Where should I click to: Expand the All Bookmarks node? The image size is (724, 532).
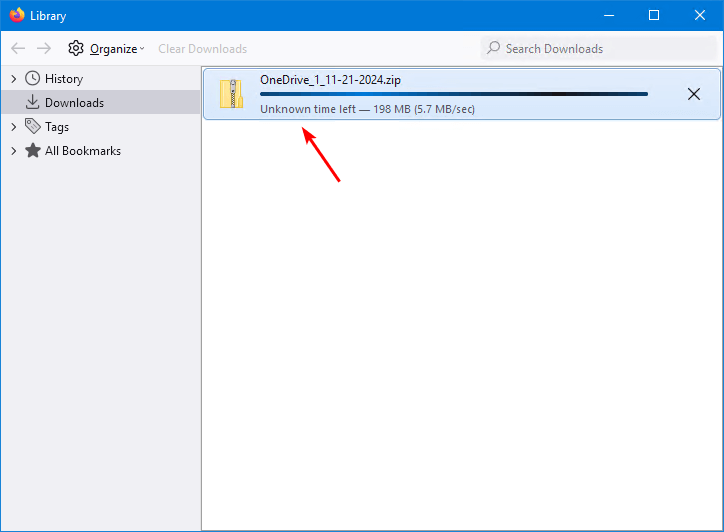(13, 151)
